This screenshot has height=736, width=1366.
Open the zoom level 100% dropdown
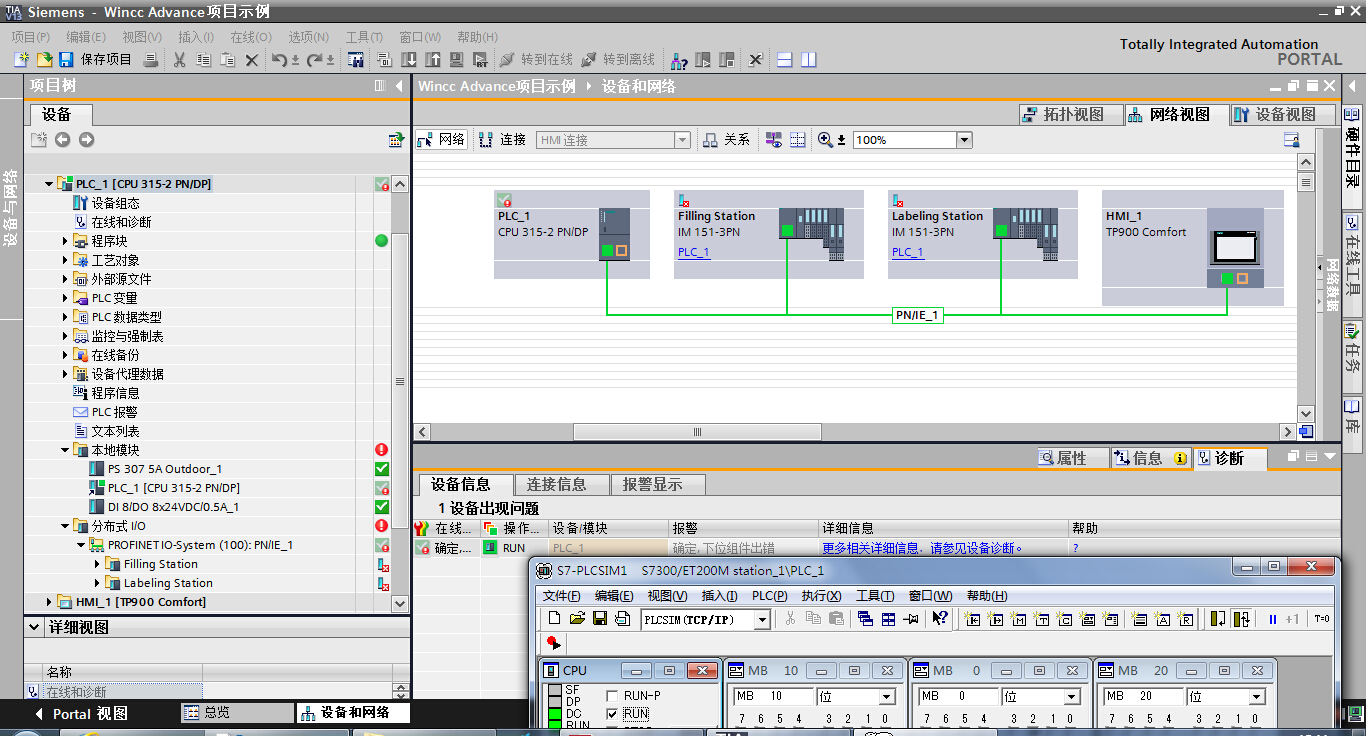964,140
